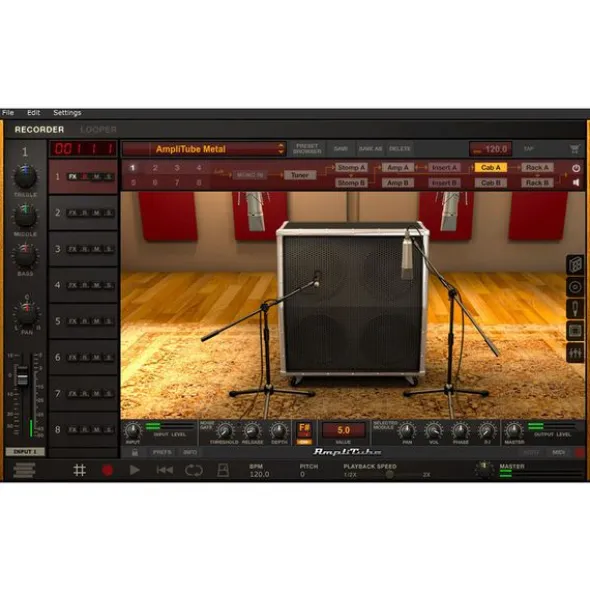590x591 pixels.
Task: Select the Tuner module
Action: 300,175
